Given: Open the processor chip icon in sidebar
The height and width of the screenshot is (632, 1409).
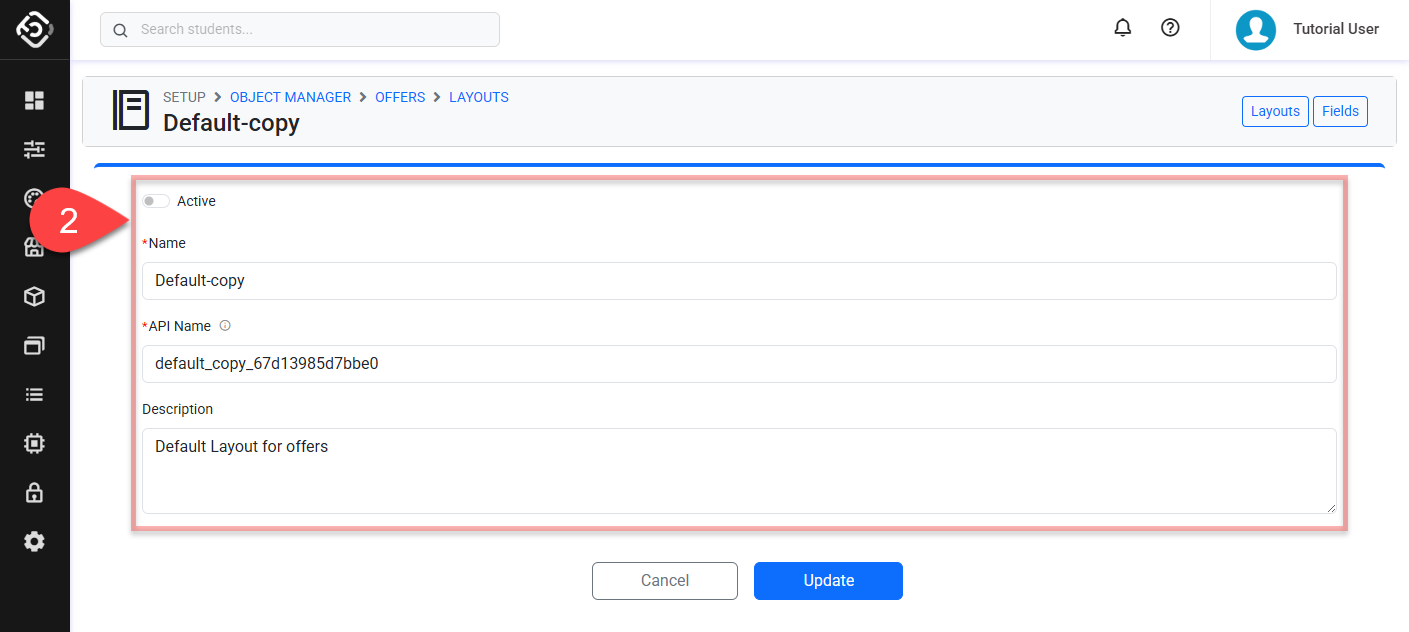Looking at the screenshot, I should tap(35, 443).
